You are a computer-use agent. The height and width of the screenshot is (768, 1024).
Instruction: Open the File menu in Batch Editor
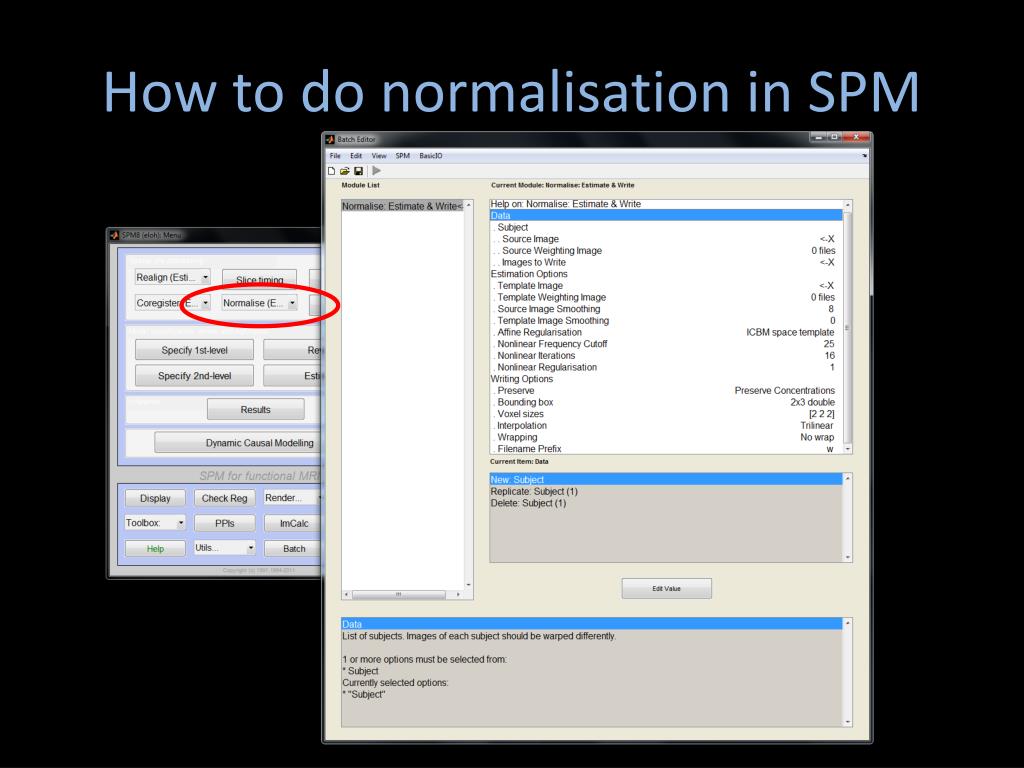click(x=335, y=156)
